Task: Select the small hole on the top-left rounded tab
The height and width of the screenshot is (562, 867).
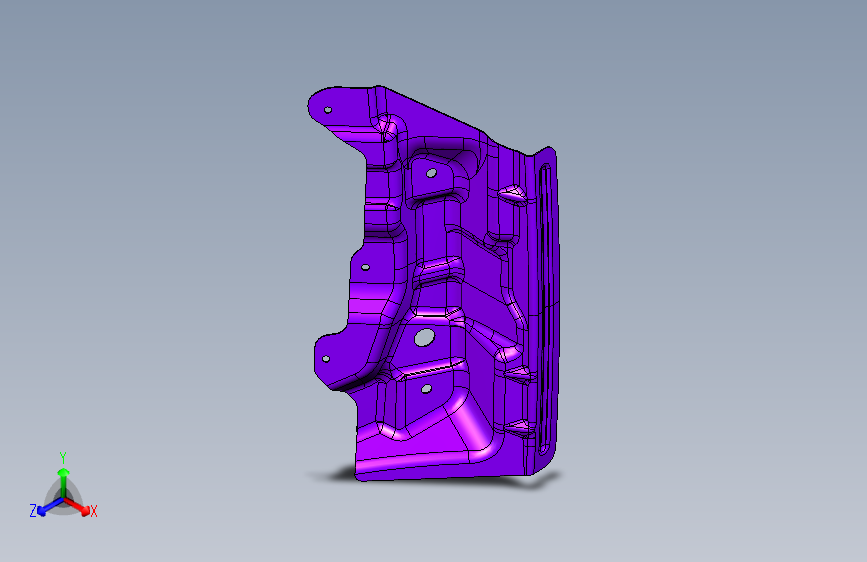Action: 328,110
